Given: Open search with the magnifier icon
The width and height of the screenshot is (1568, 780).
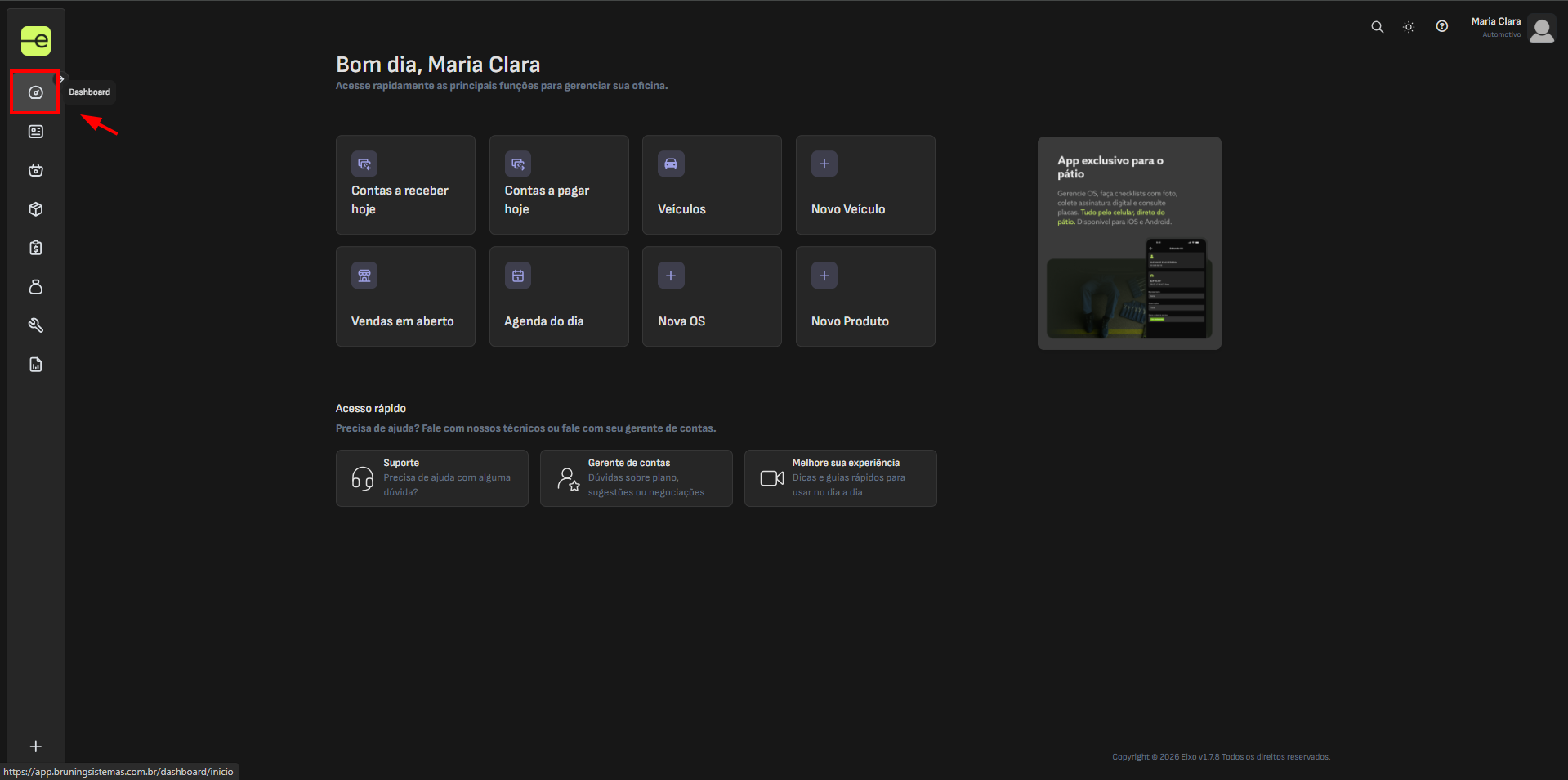Looking at the screenshot, I should [x=1378, y=27].
